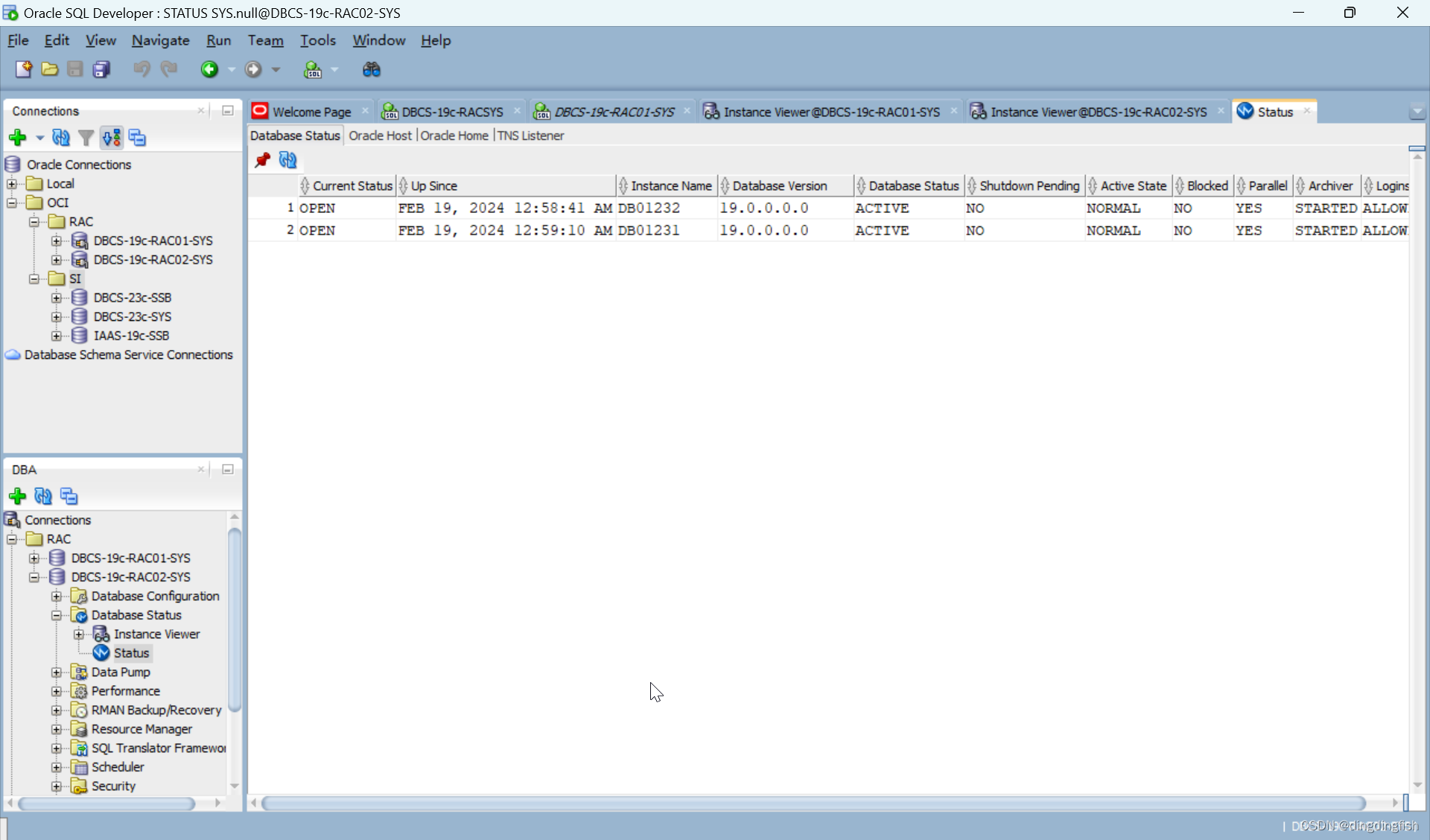Switch to the Oracle Host sub-tab

tap(380, 136)
